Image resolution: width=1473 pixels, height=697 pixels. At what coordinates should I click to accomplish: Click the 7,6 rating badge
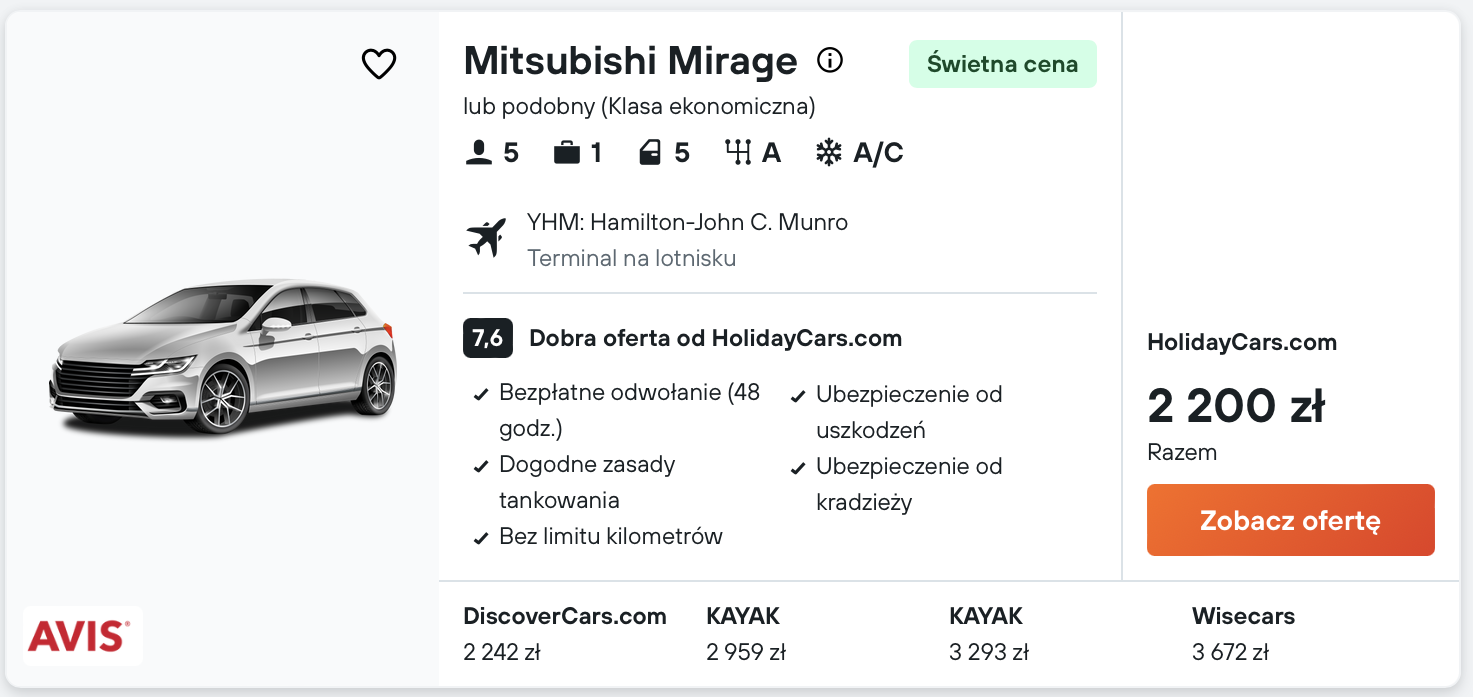pos(488,338)
